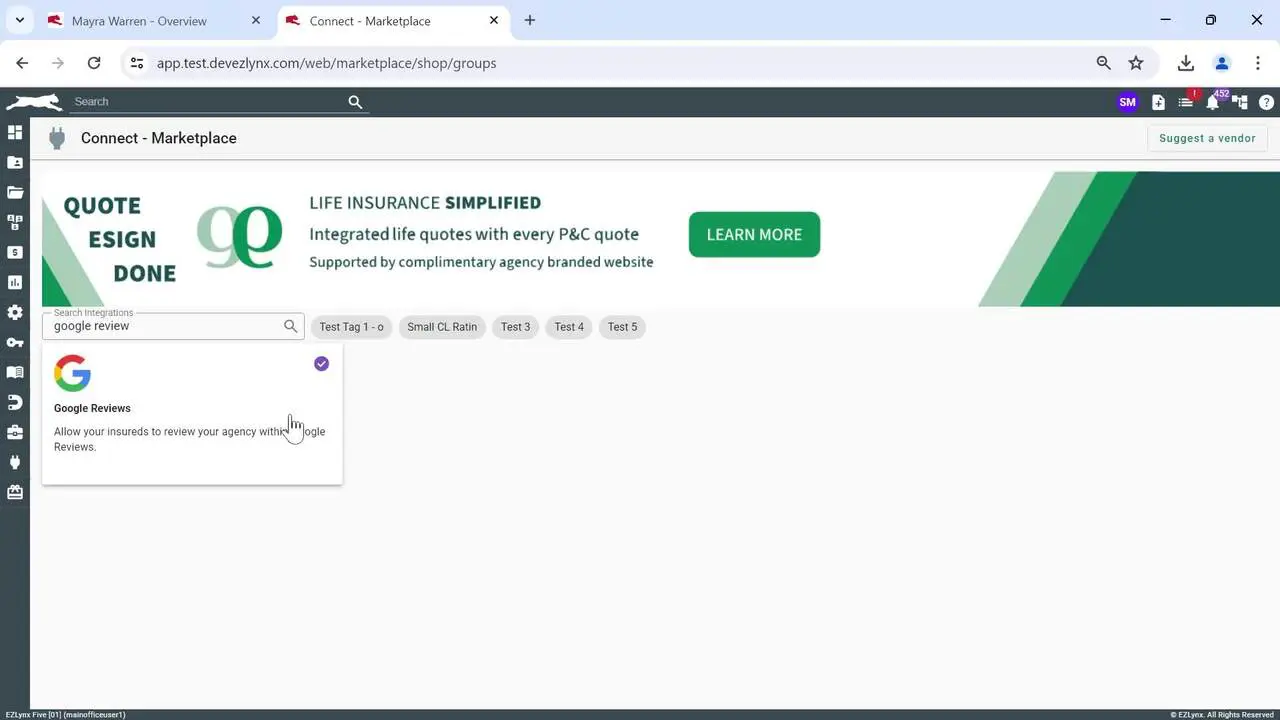The image size is (1280, 720).
Task: Click the Search Integrations input field
Action: [x=165, y=326]
